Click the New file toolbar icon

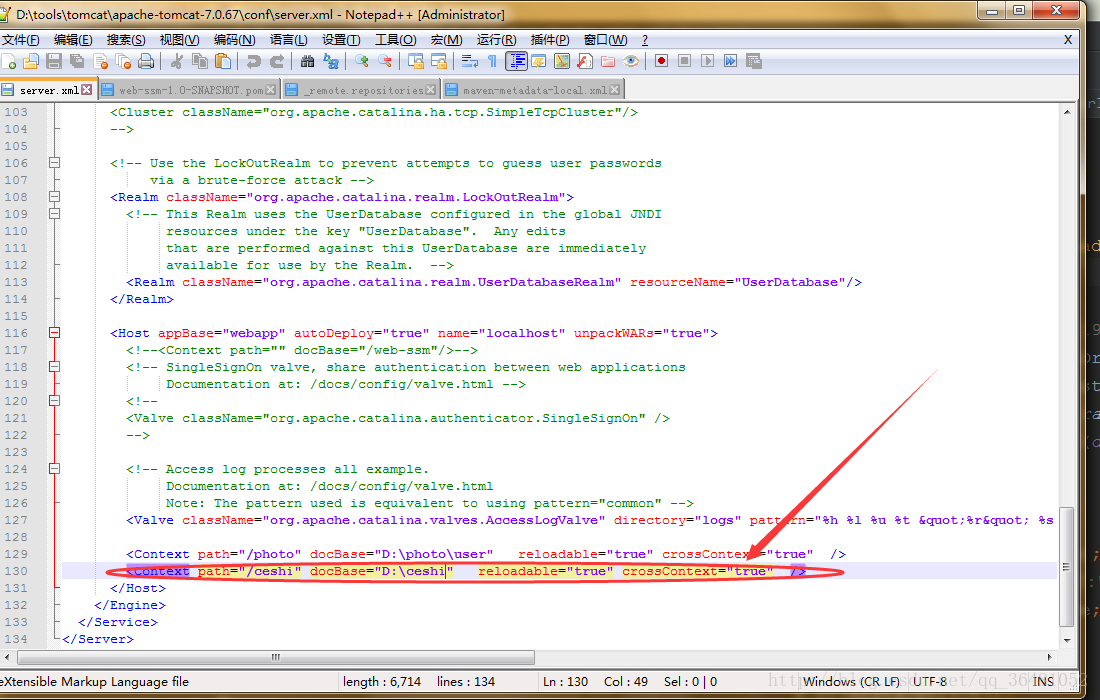tap(9, 62)
